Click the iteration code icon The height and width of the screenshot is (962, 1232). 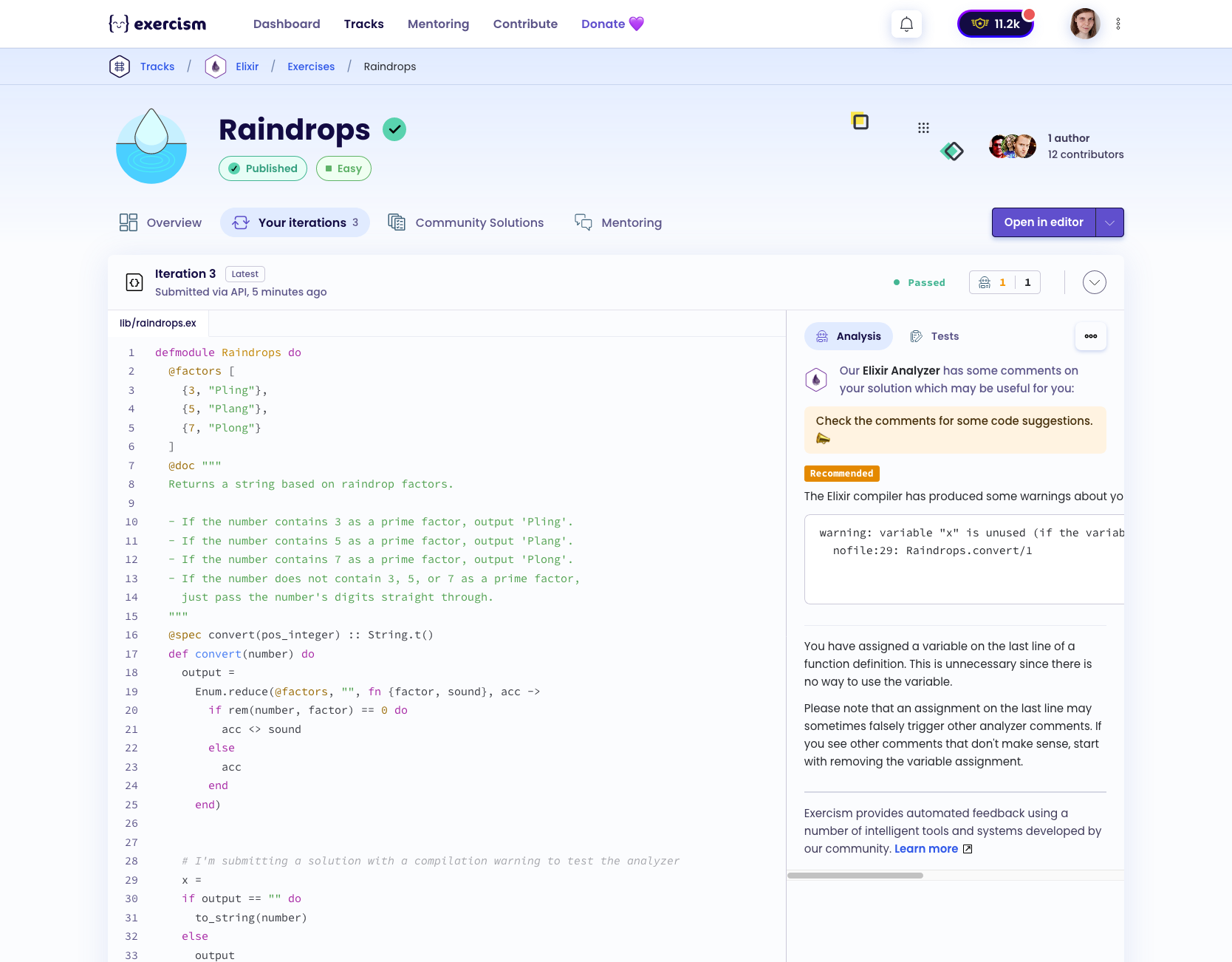(x=134, y=282)
